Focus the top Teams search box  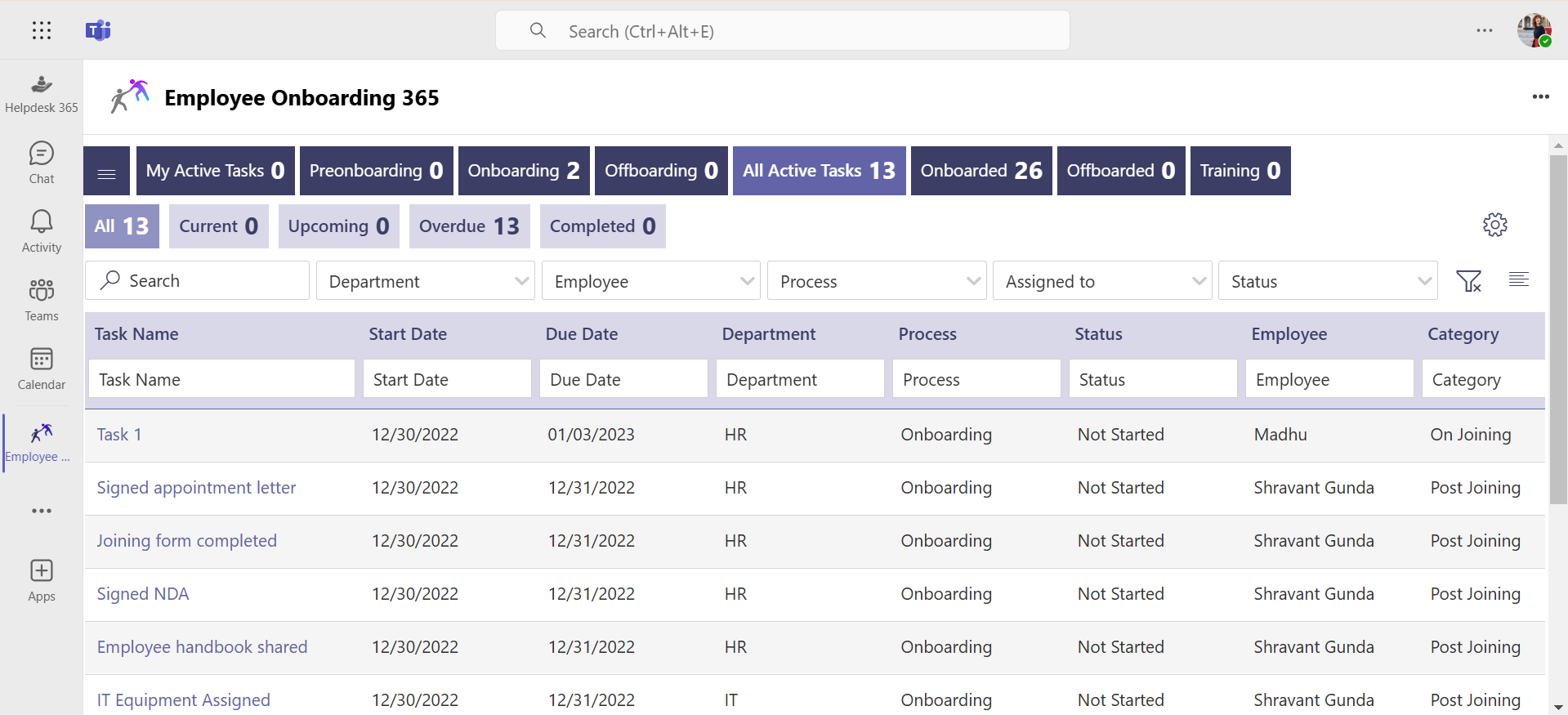783,31
